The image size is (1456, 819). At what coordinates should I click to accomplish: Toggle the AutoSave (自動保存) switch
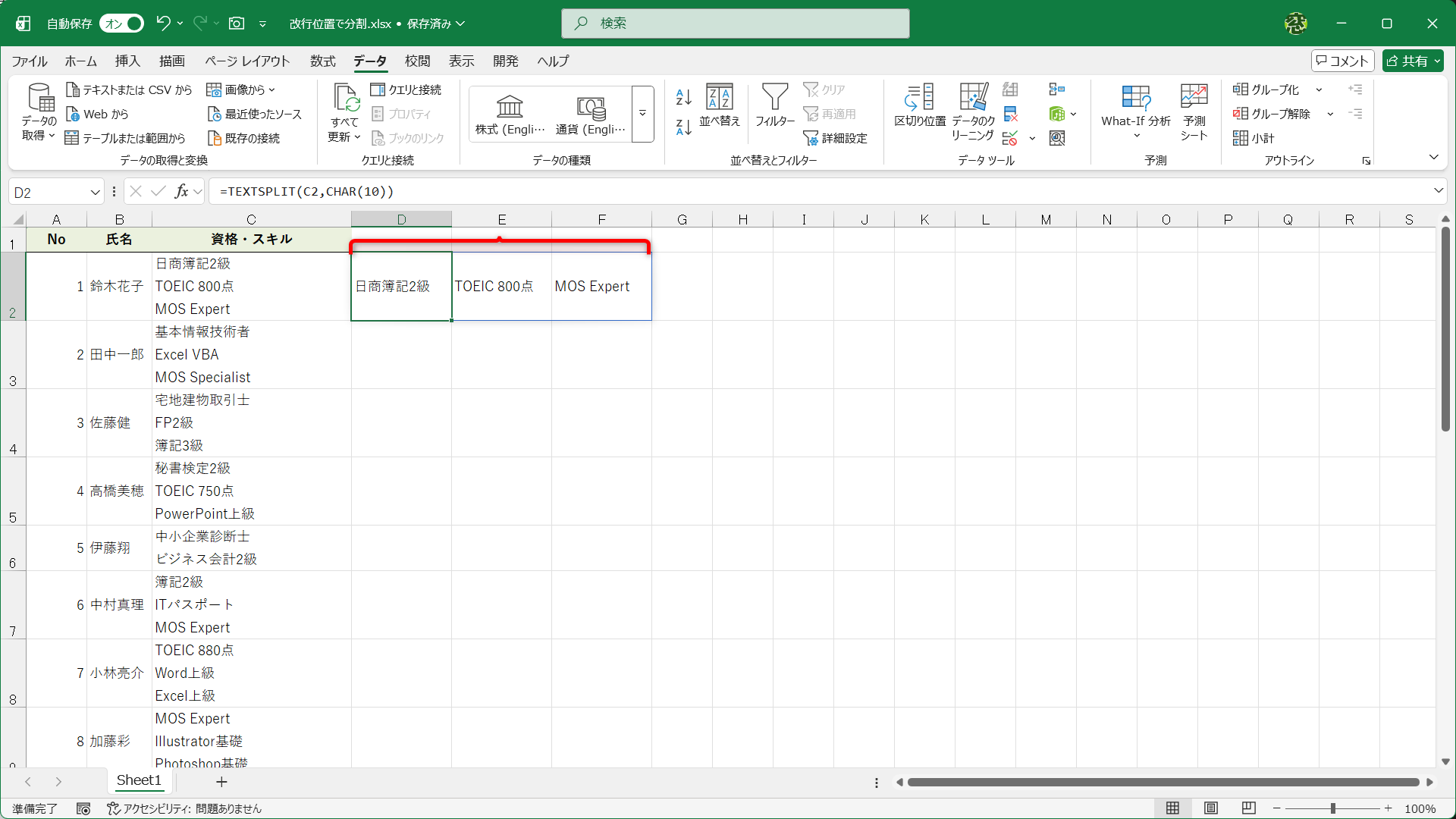click(x=121, y=24)
